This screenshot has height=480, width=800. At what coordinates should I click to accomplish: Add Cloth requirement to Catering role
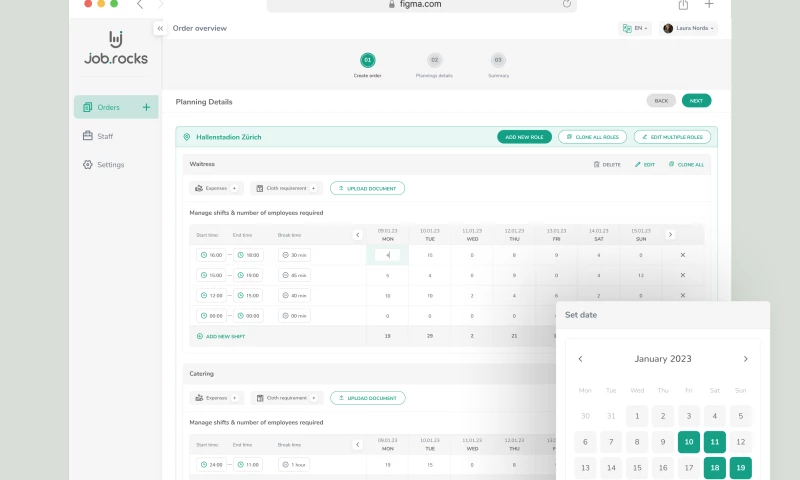pos(314,398)
